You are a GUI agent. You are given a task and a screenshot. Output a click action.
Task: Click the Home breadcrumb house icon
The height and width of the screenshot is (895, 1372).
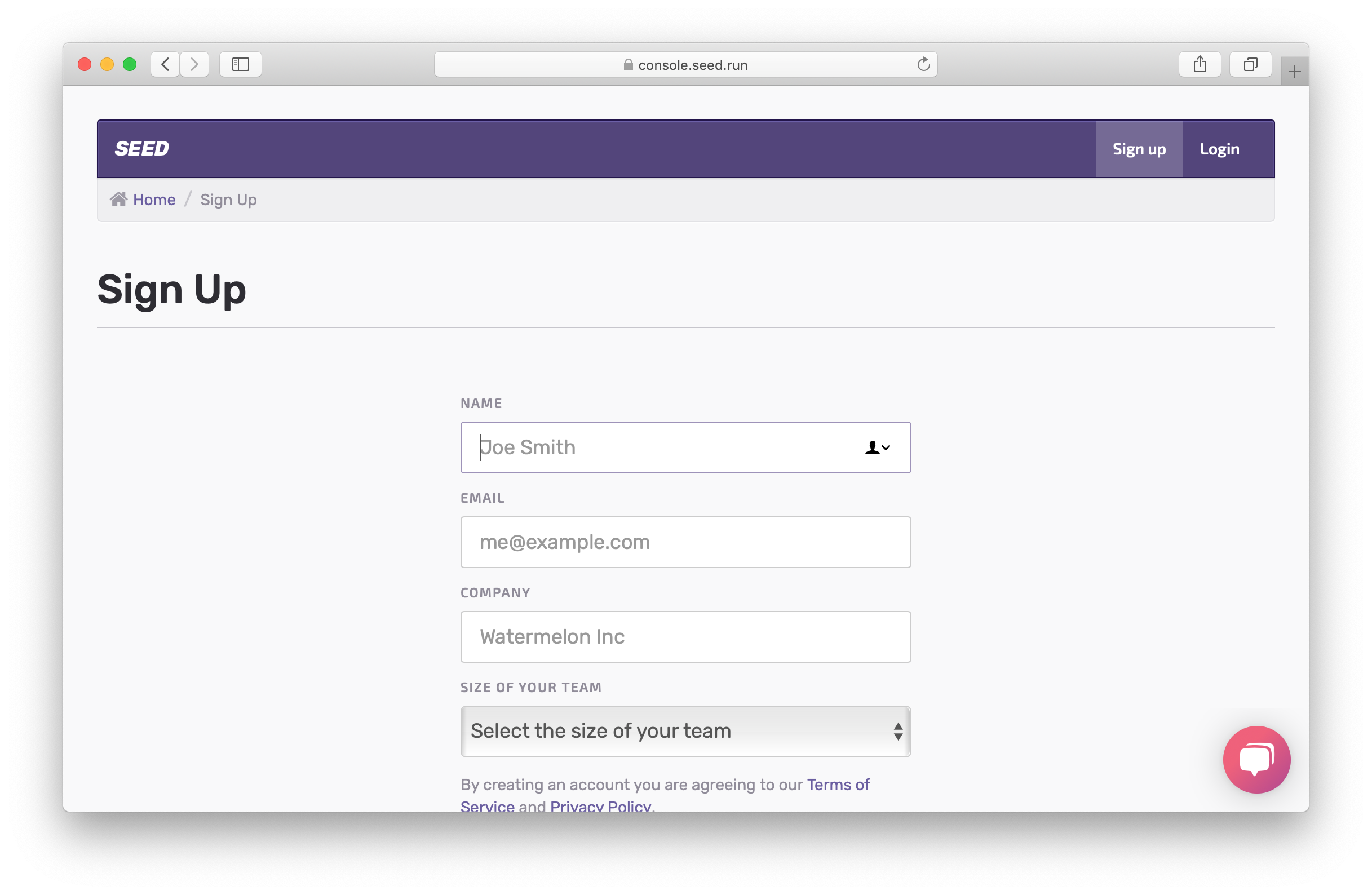pos(119,200)
